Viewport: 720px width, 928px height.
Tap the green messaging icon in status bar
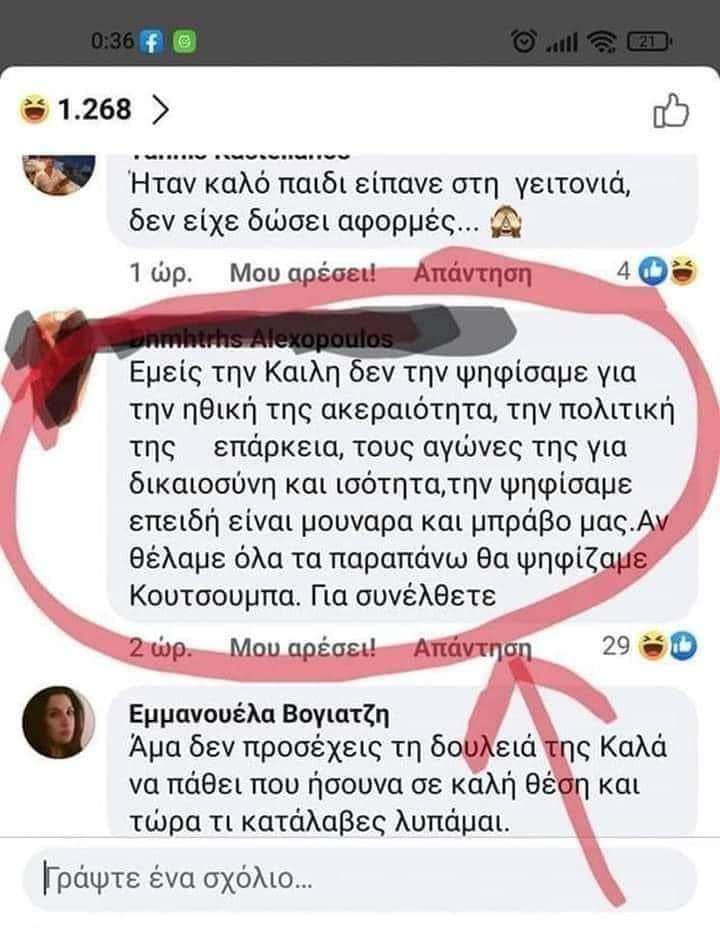pos(185,41)
